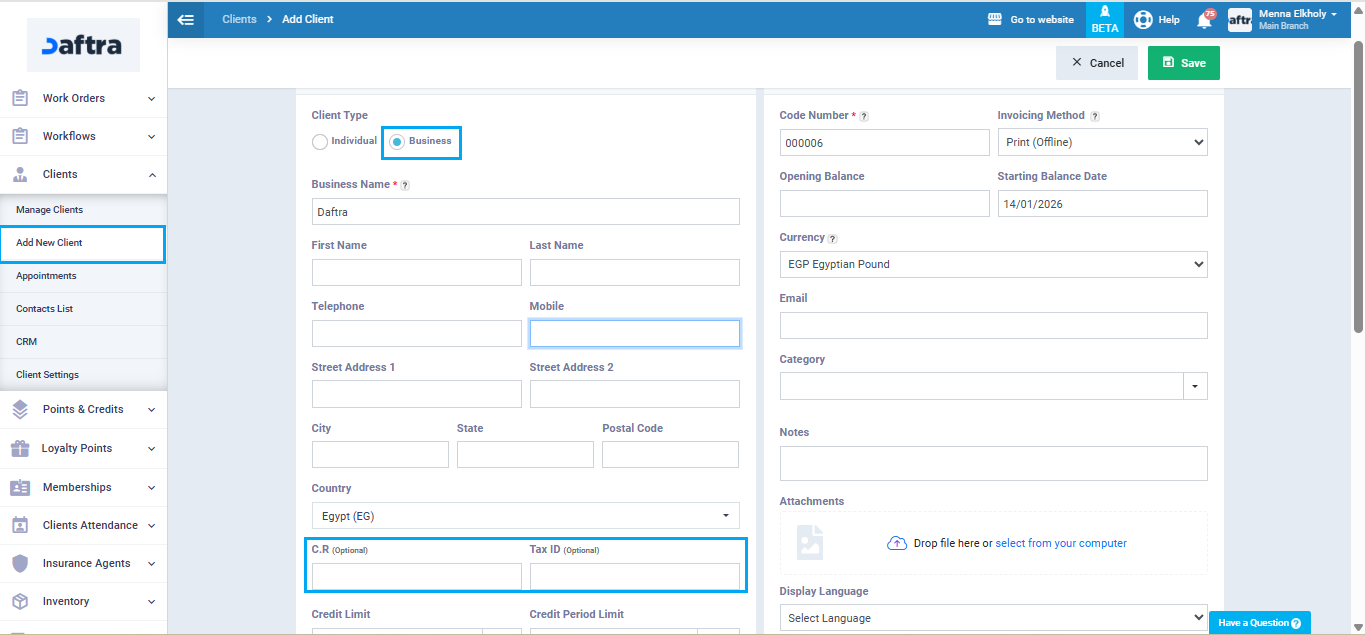Click the sidebar collapse arrow icon
1365x635 pixels.
pos(185,19)
